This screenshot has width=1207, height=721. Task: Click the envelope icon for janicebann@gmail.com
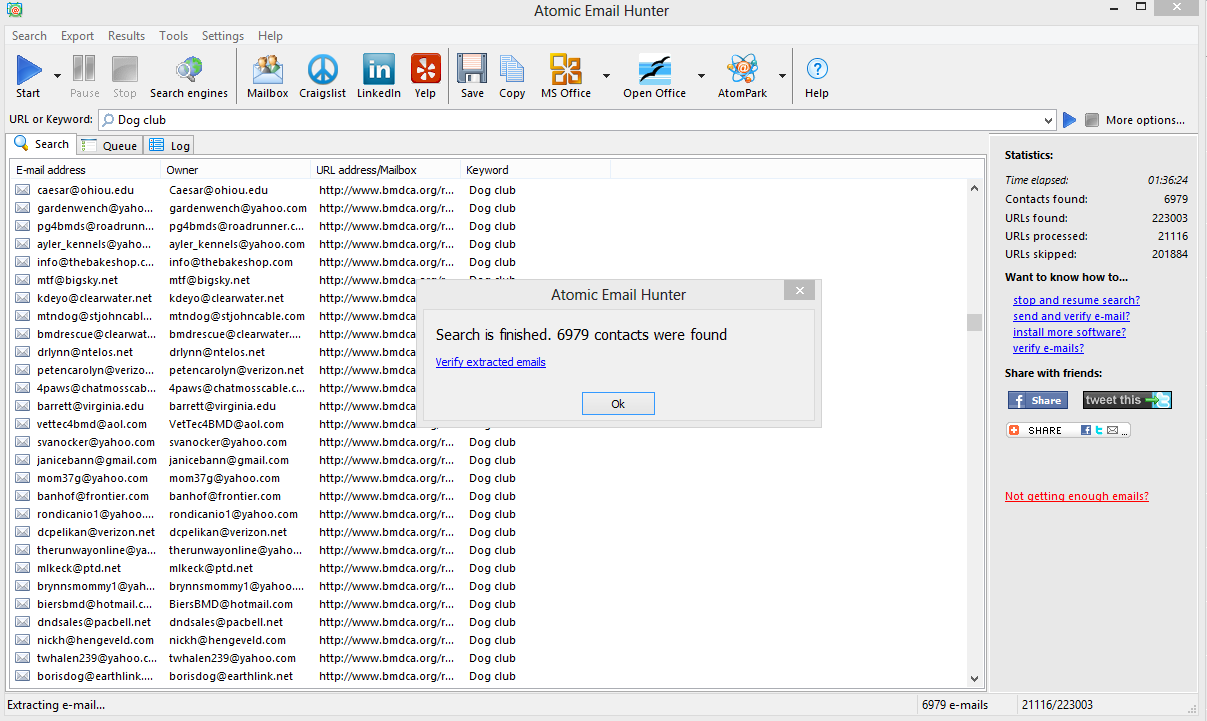pyautogui.click(x=23, y=460)
